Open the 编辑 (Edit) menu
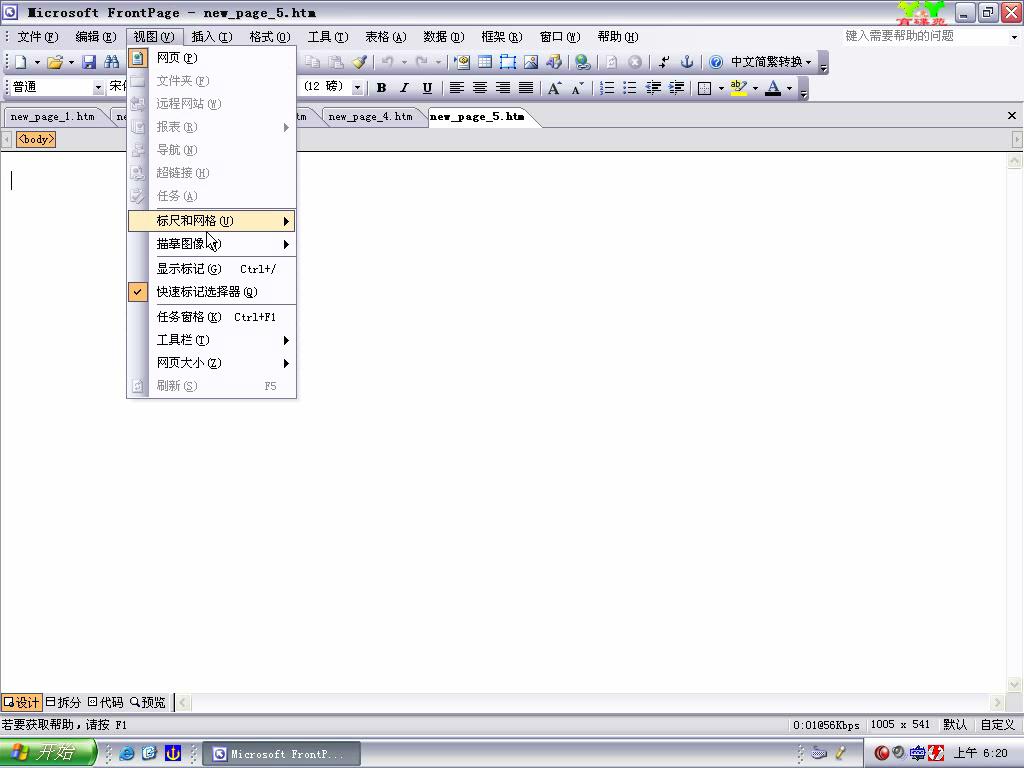1024x768 pixels. pos(95,37)
